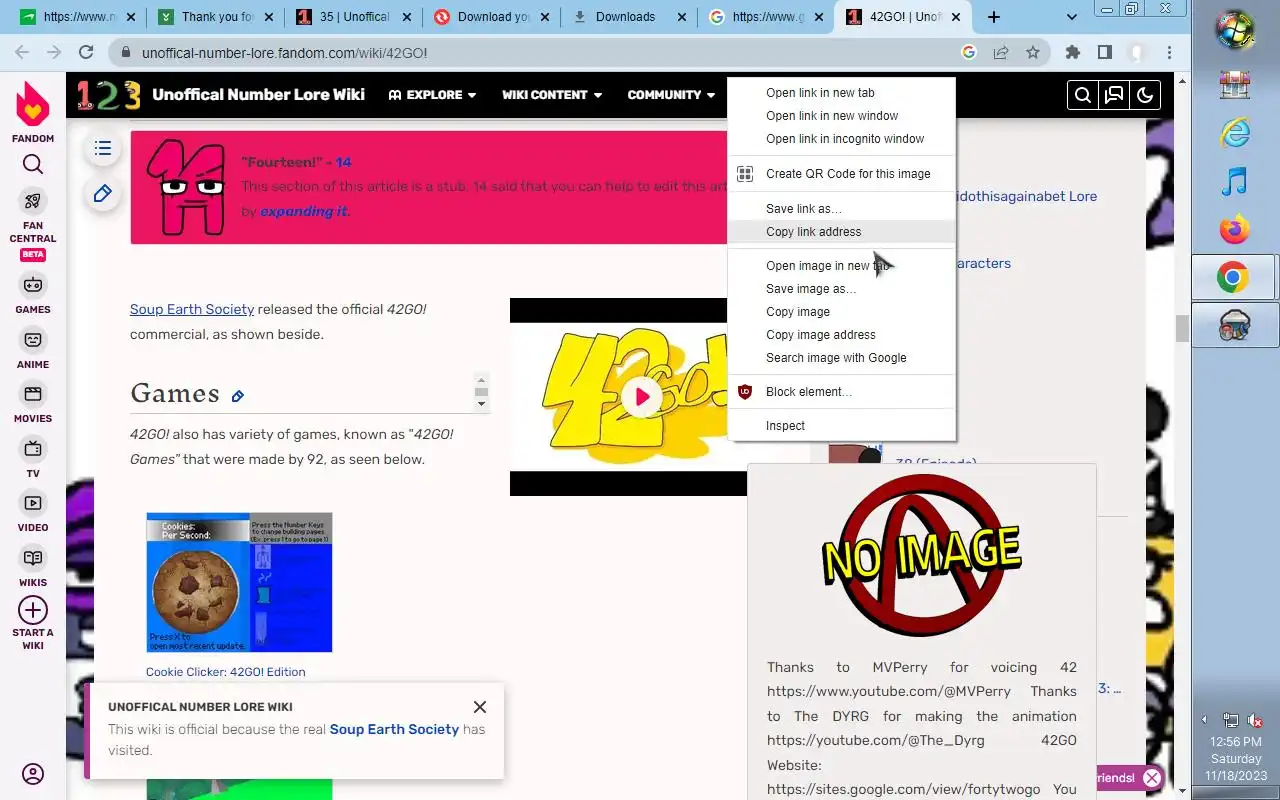Switch to Thank you for tab
This screenshot has height=800, width=1280.
tap(215, 17)
